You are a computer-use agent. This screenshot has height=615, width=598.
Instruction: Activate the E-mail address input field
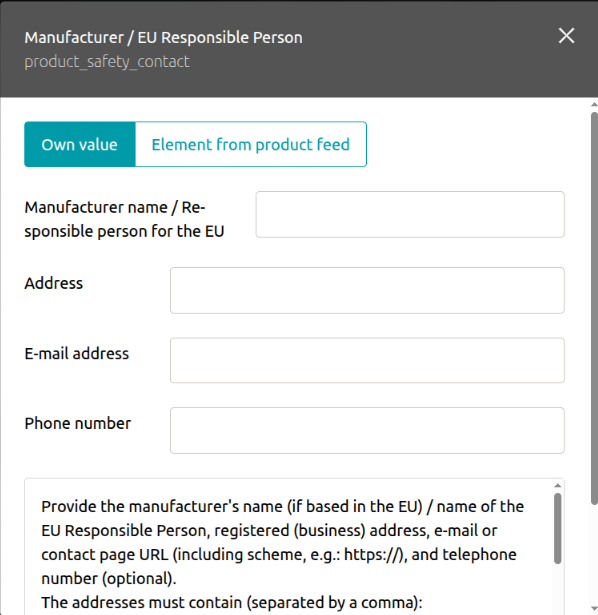367,360
